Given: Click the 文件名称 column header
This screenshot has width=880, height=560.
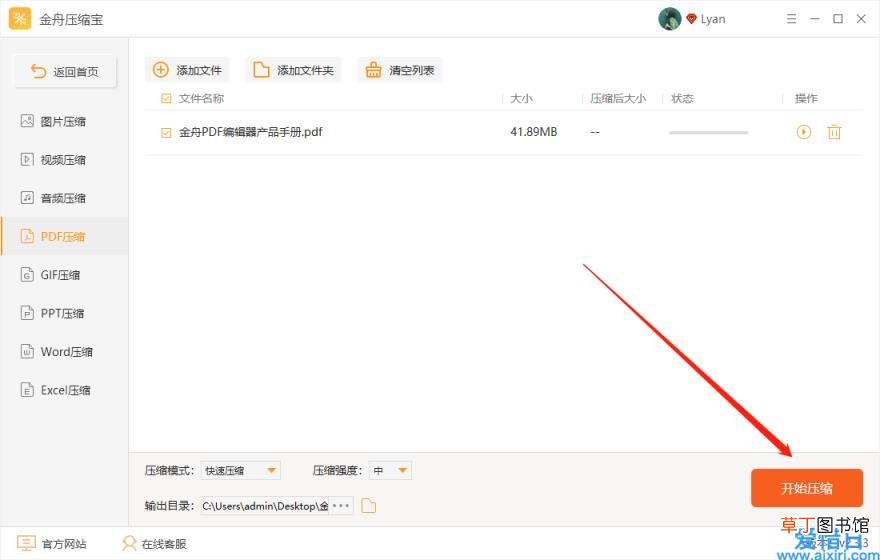Looking at the screenshot, I should [x=201, y=98].
